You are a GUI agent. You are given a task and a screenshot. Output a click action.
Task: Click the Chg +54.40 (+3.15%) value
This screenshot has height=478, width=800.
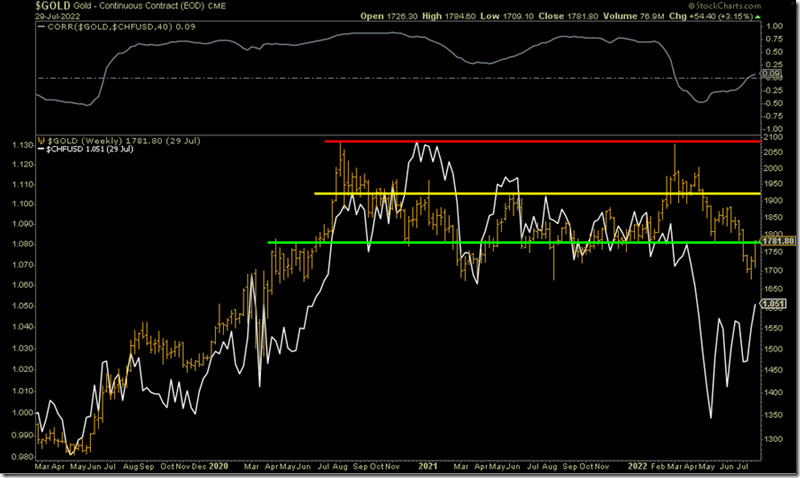pyautogui.click(x=711, y=16)
